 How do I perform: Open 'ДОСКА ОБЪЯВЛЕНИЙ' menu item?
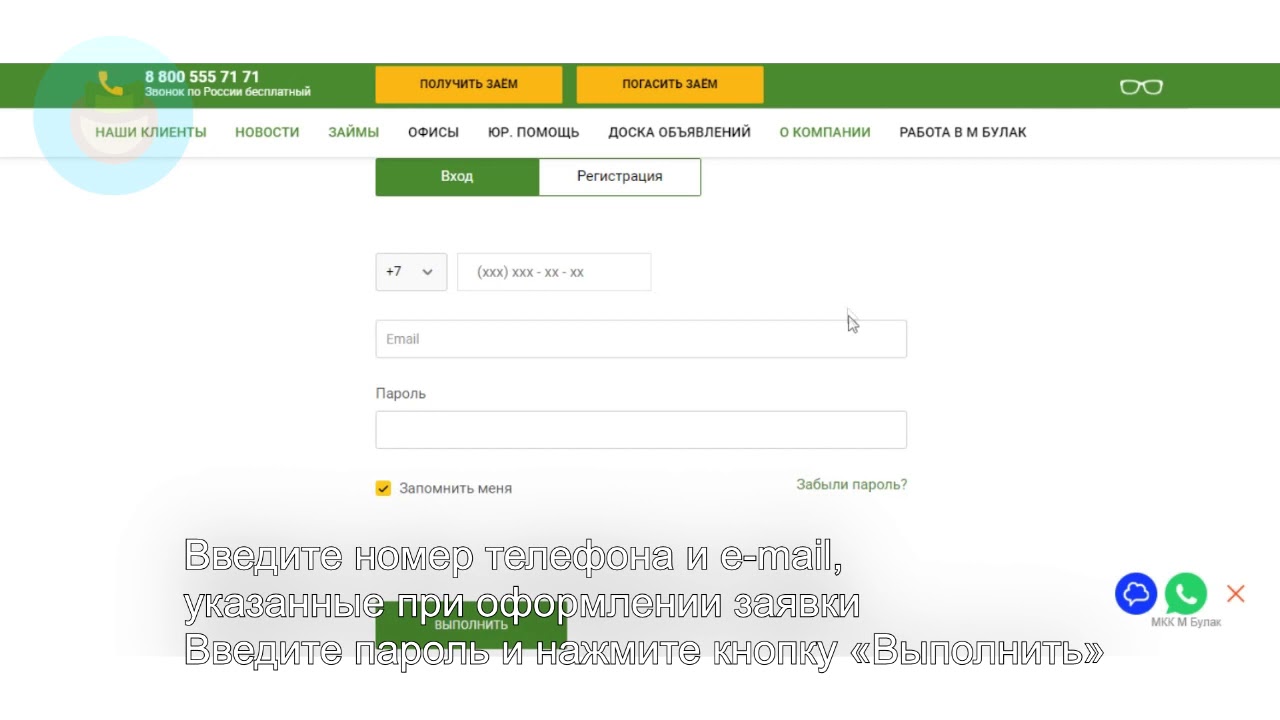[x=680, y=132]
